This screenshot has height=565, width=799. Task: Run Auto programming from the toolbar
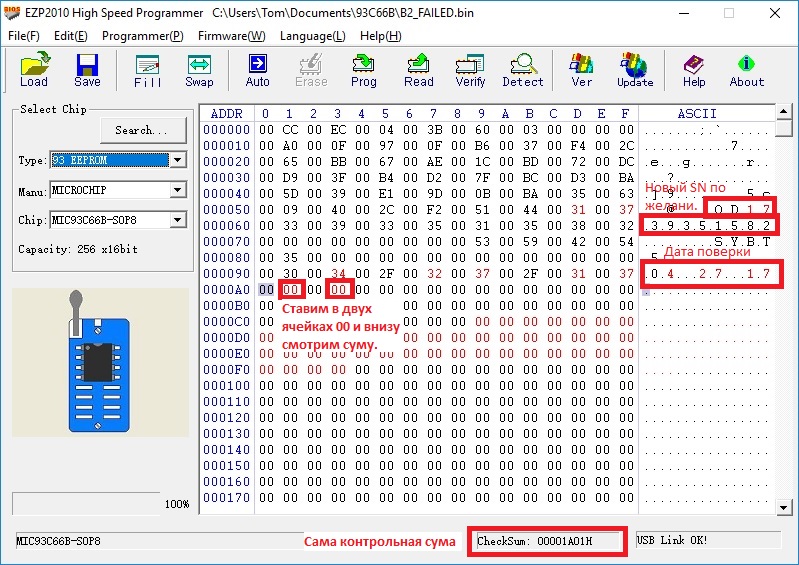pos(257,70)
